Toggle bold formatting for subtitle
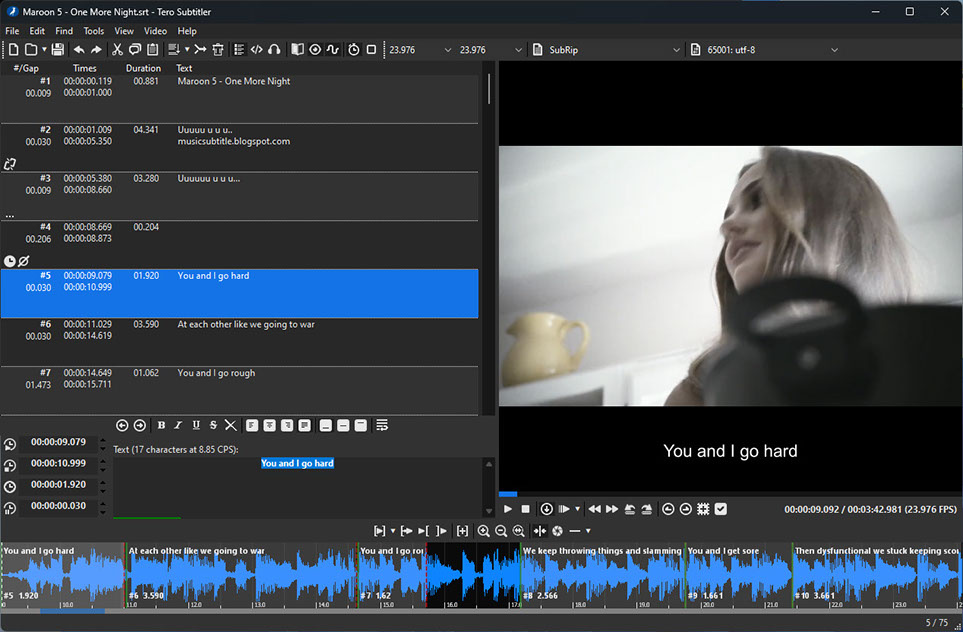This screenshot has width=963, height=632. pos(161,425)
